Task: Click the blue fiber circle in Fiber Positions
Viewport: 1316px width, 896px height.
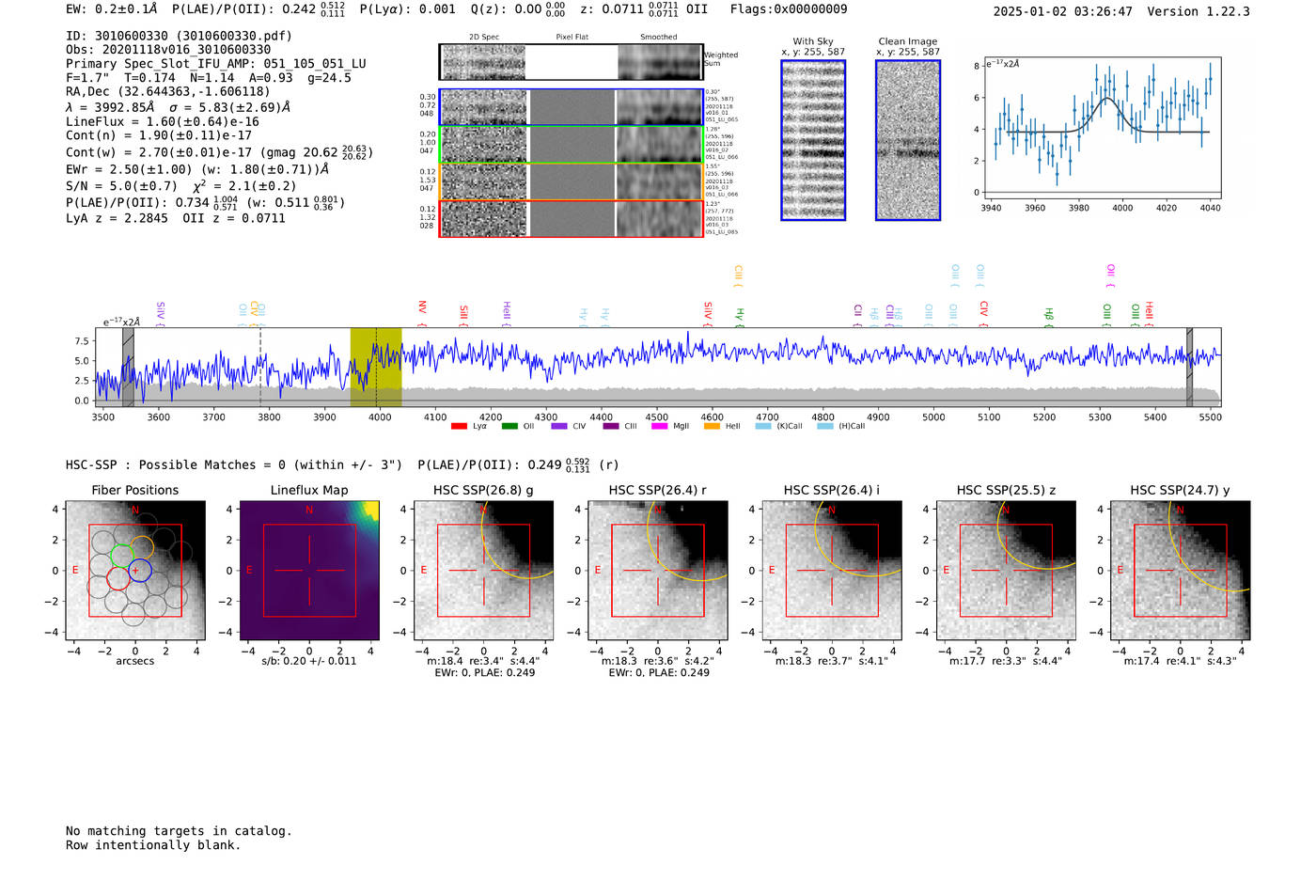Action: pyautogui.click(x=139, y=570)
